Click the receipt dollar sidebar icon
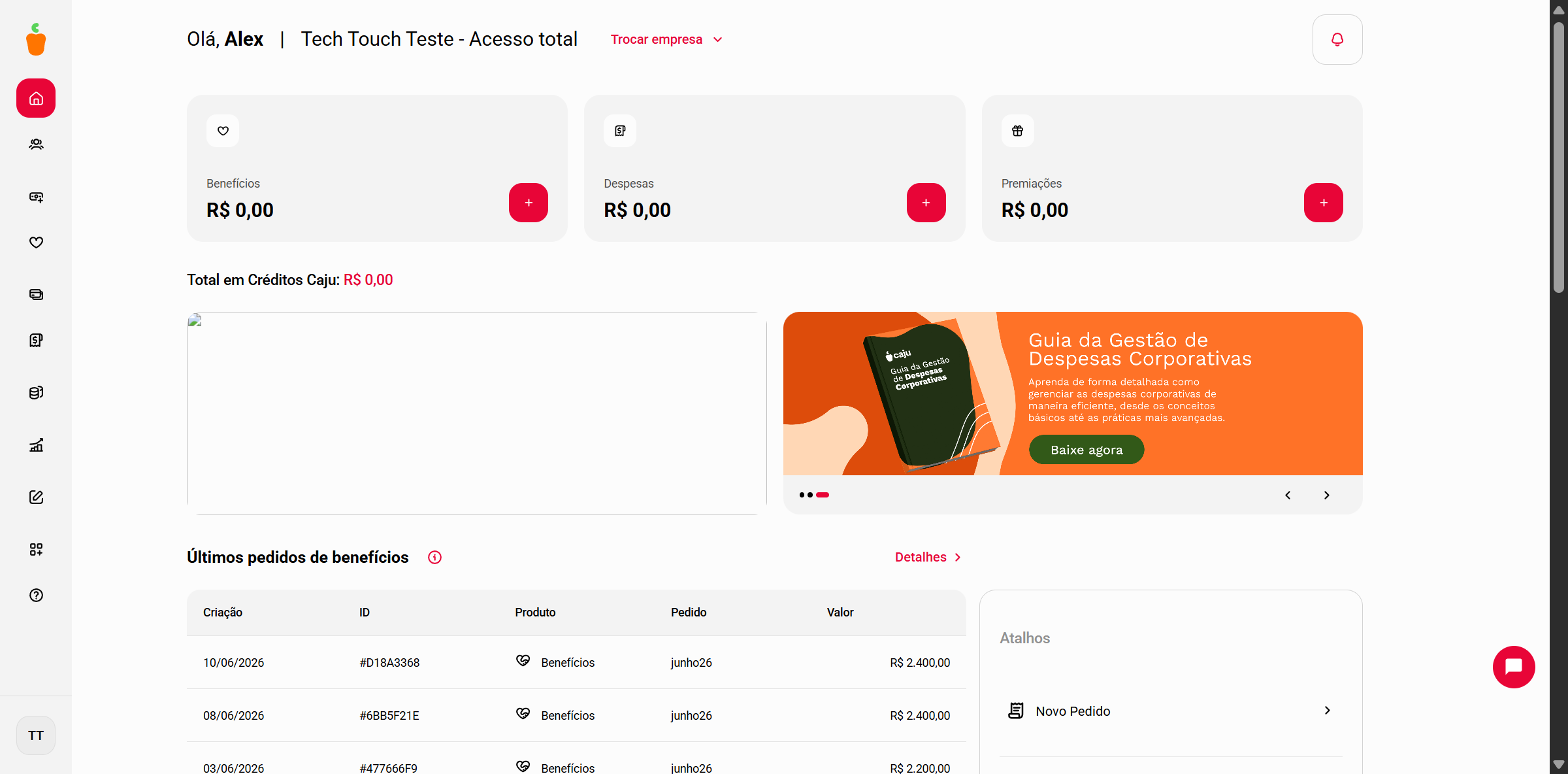Image resolution: width=1568 pixels, height=774 pixels. 36,341
